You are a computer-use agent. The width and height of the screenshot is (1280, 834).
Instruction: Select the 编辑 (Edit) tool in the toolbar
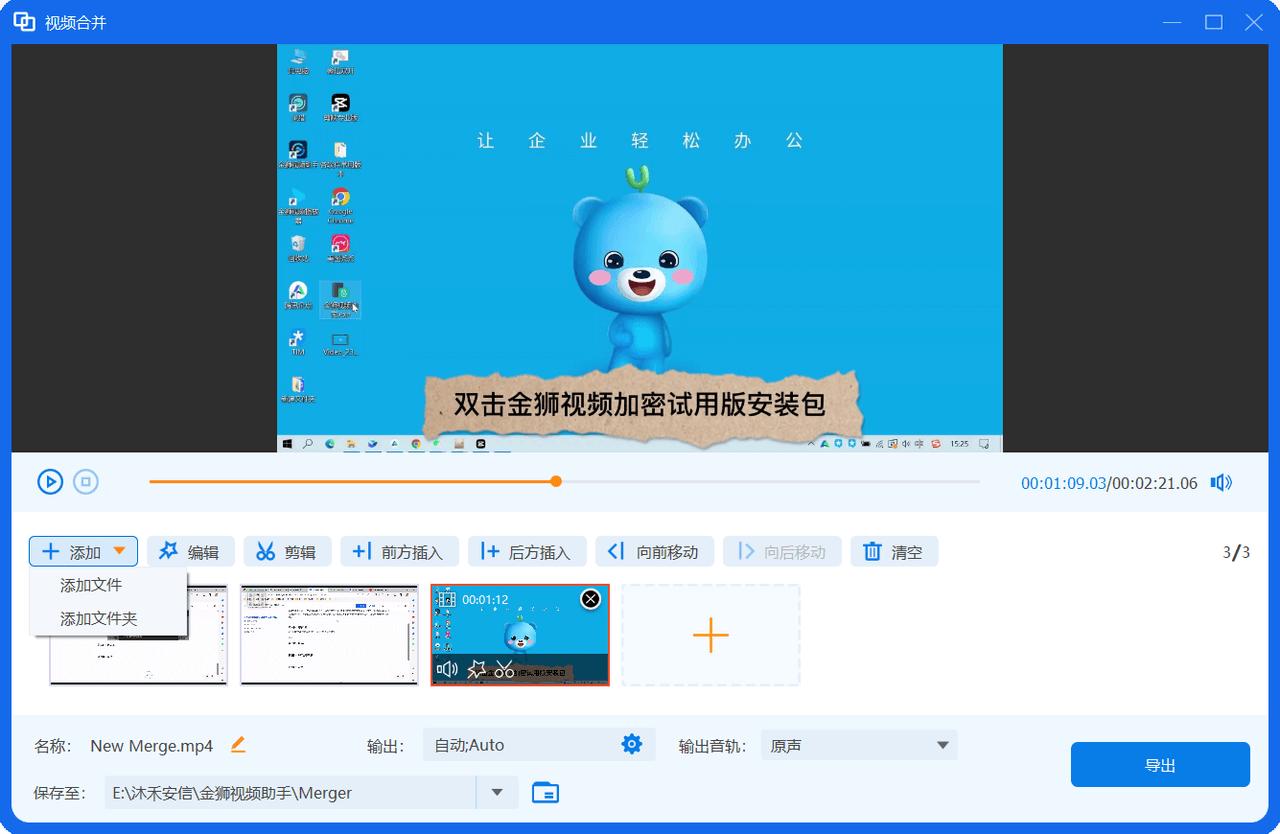pyautogui.click(x=190, y=550)
